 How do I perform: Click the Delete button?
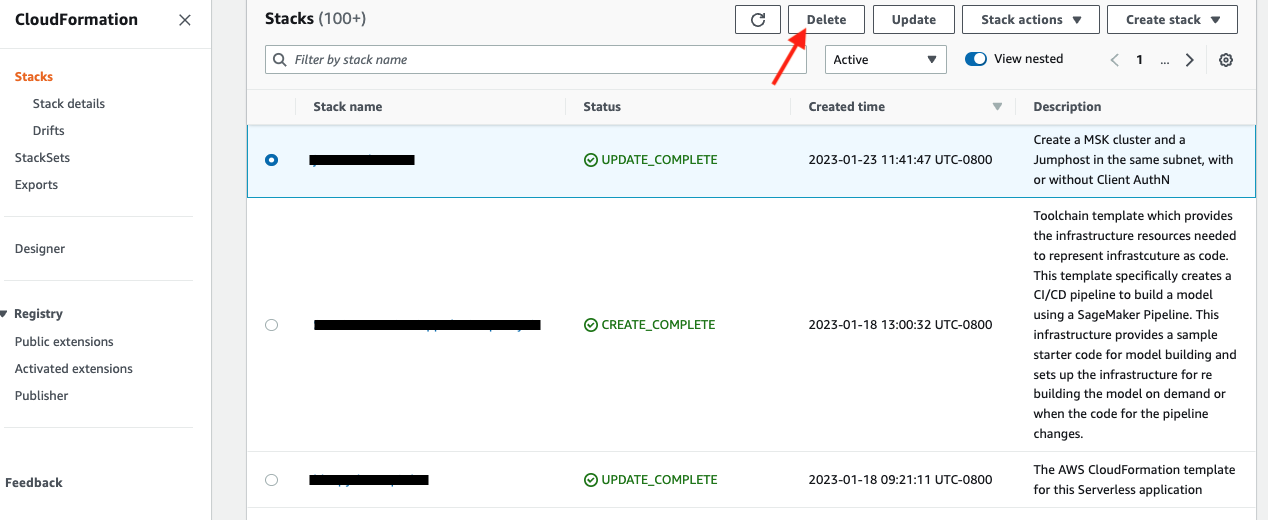[x=826, y=20]
